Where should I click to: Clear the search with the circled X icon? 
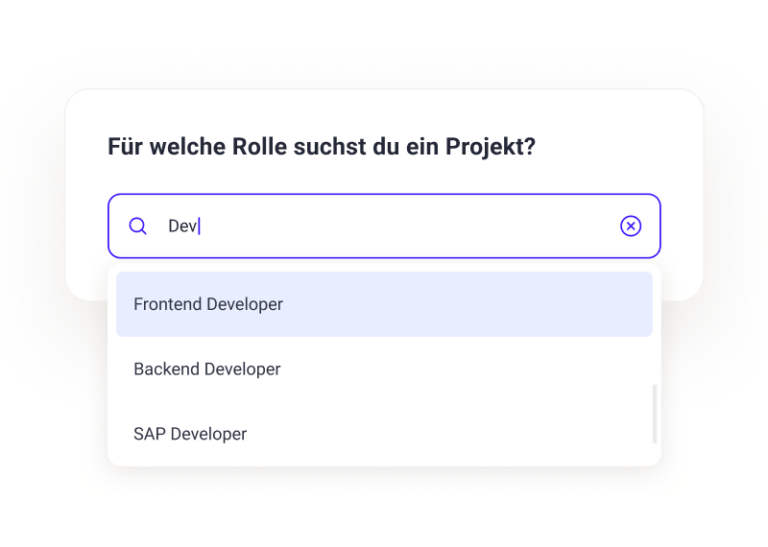click(630, 226)
